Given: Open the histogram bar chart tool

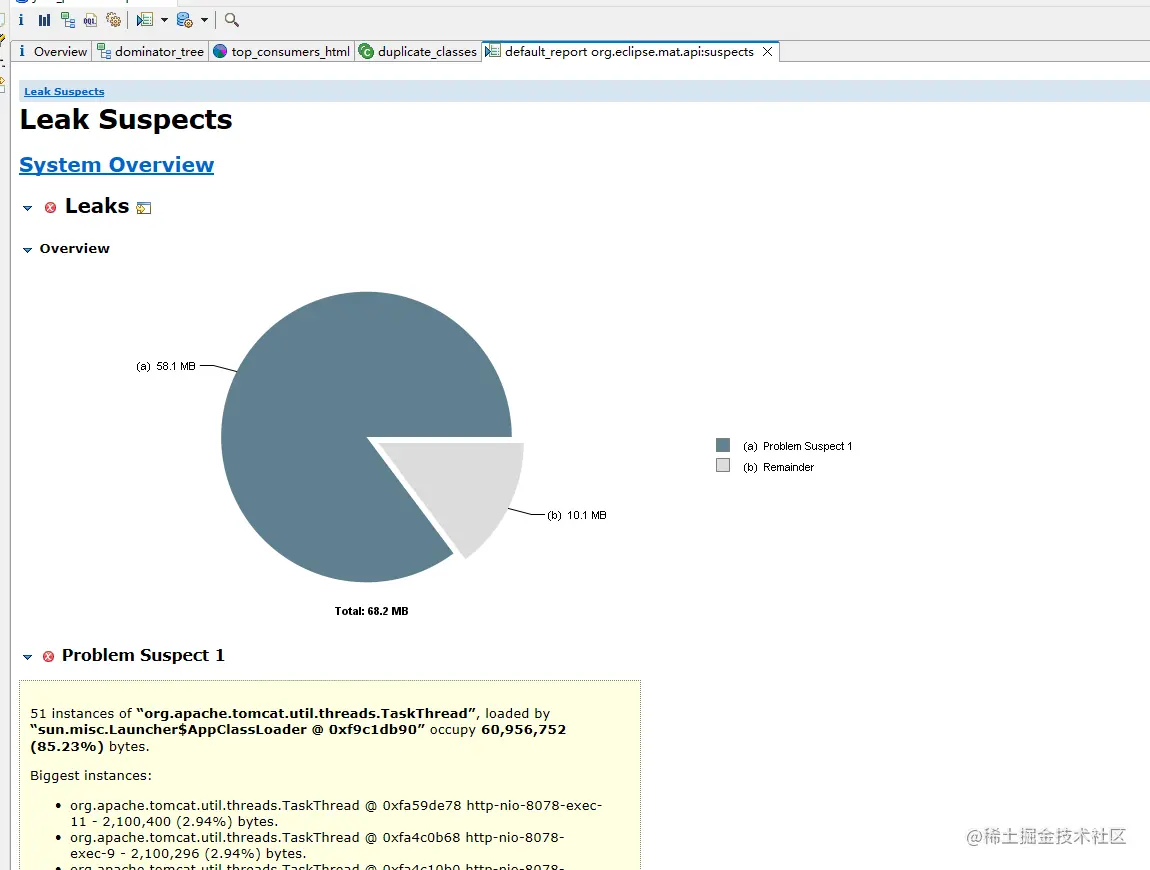Looking at the screenshot, I should click(45, 20).
